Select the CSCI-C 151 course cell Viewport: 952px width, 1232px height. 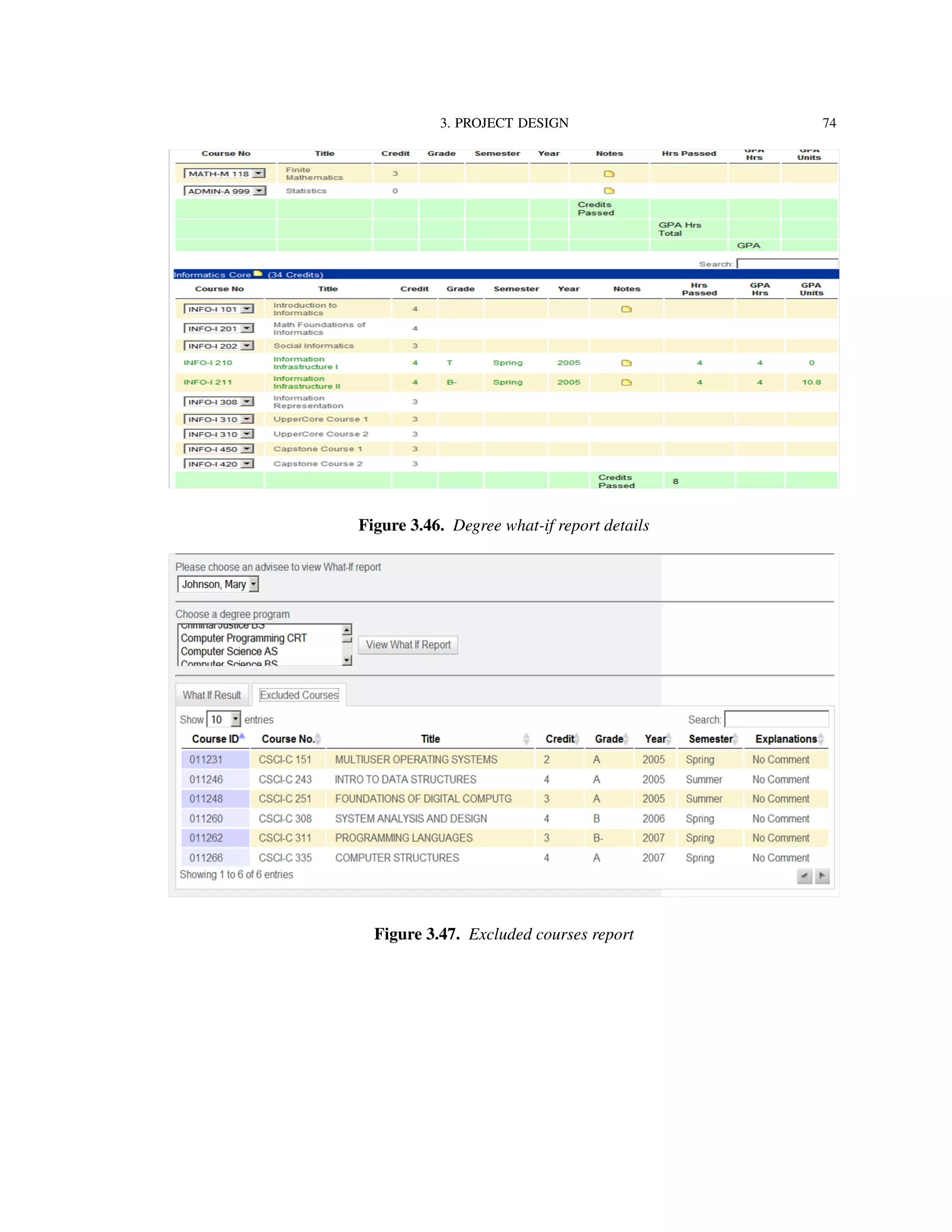288,759
